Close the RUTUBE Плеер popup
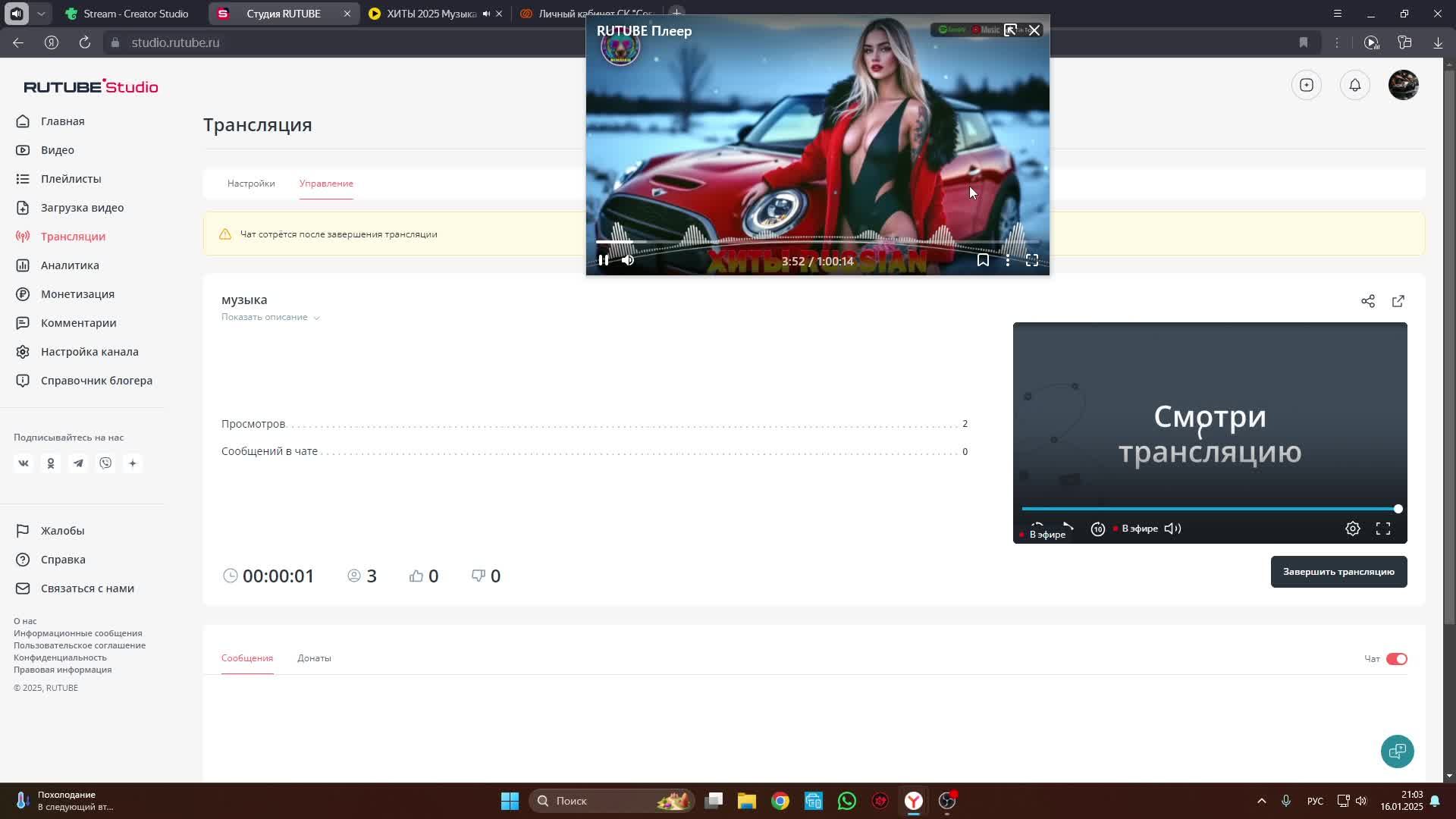 pos(1034,30)
